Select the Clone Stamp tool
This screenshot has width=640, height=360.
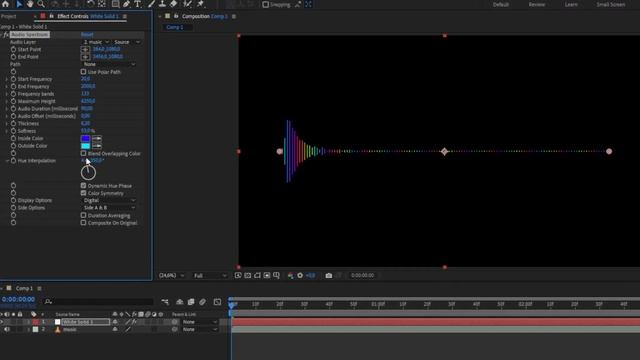162,4
